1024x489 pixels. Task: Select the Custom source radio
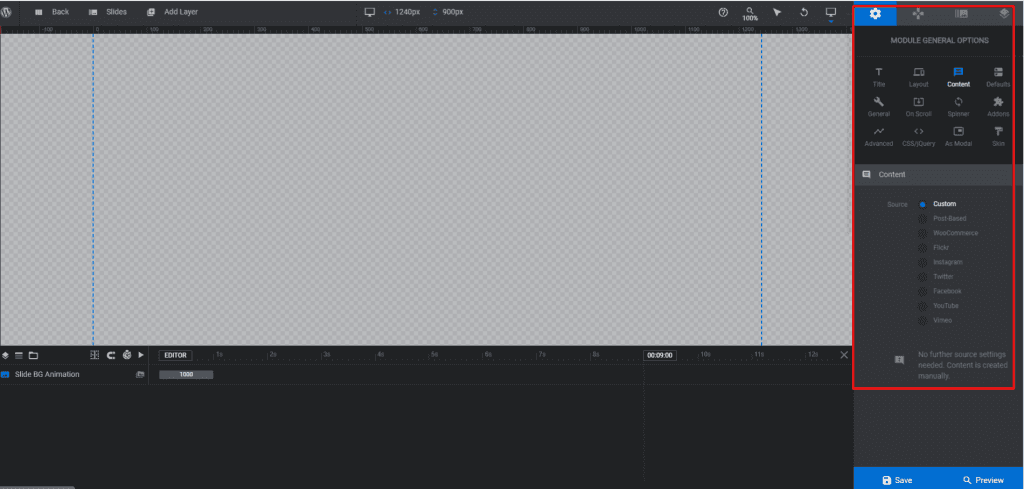923,204
